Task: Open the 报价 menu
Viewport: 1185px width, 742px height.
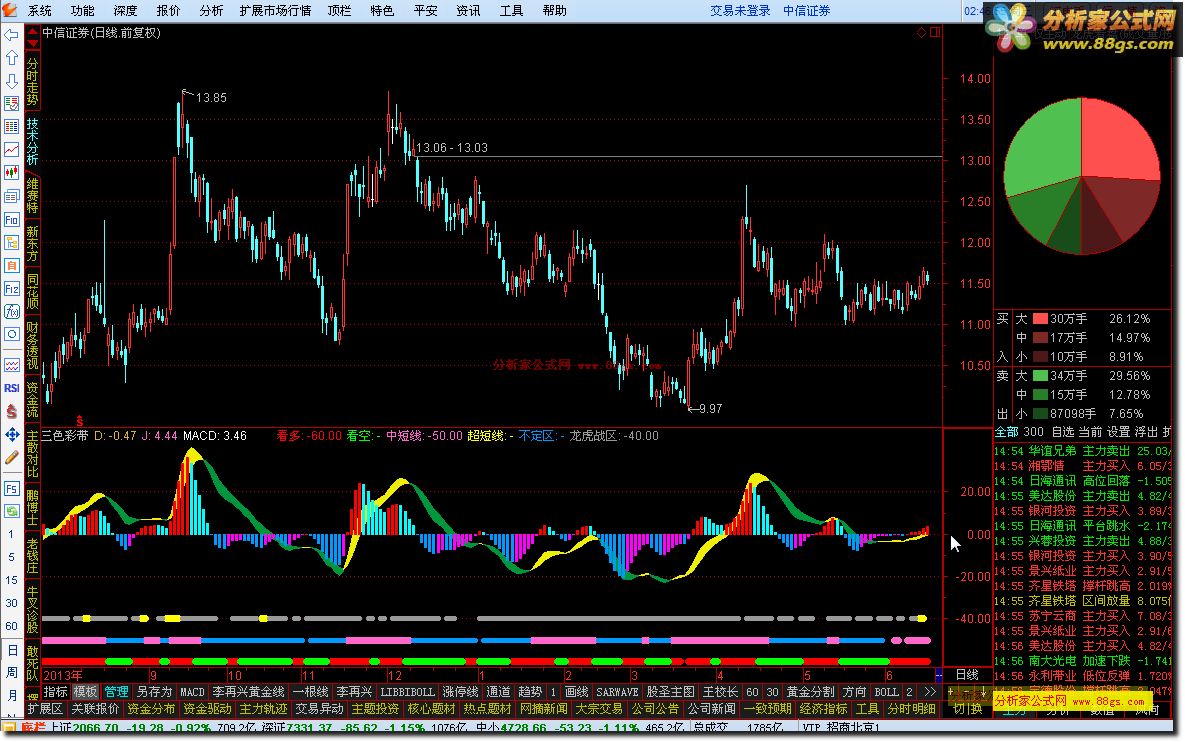Action: 168,11
